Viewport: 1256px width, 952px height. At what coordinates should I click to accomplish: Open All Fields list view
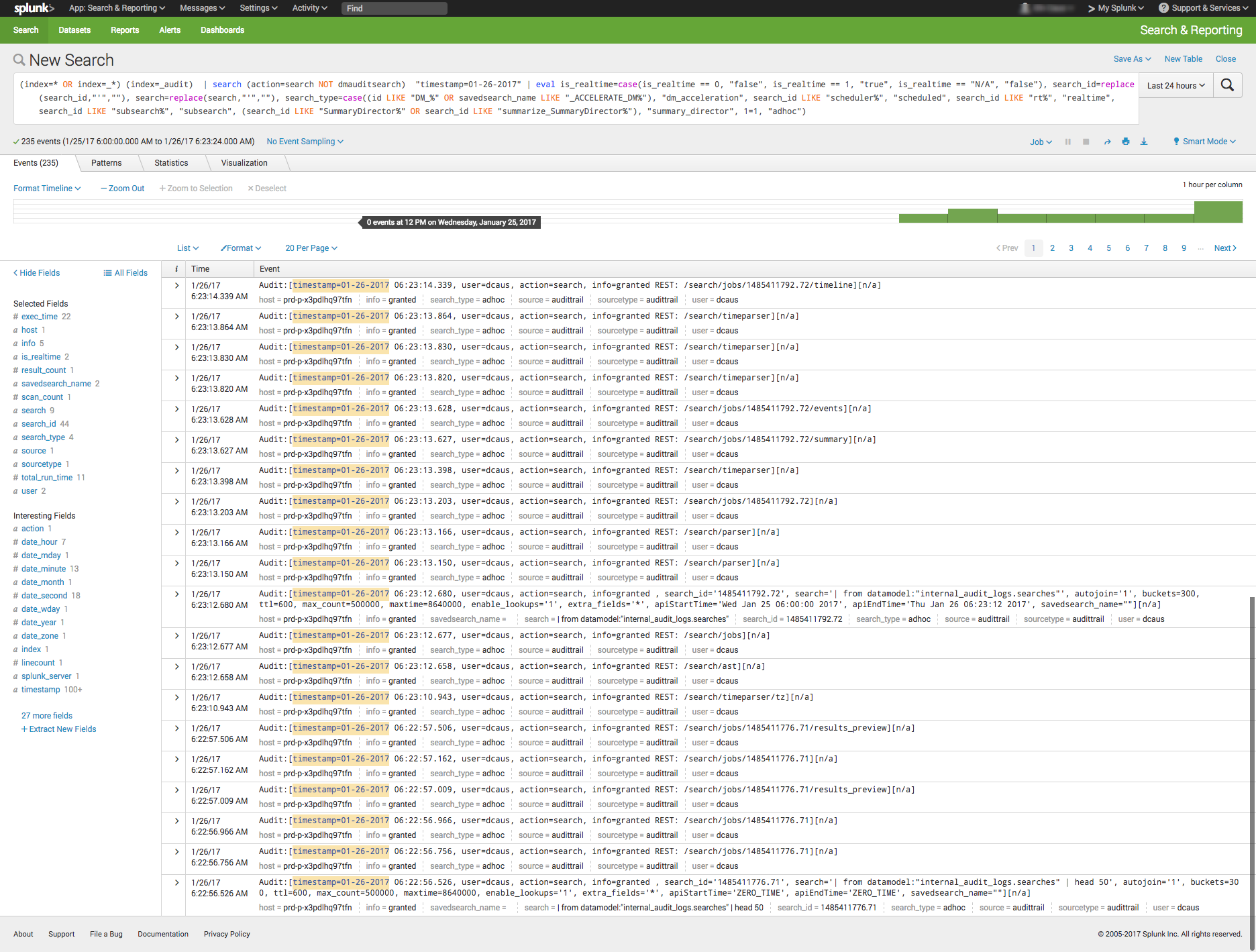(125, 272)
